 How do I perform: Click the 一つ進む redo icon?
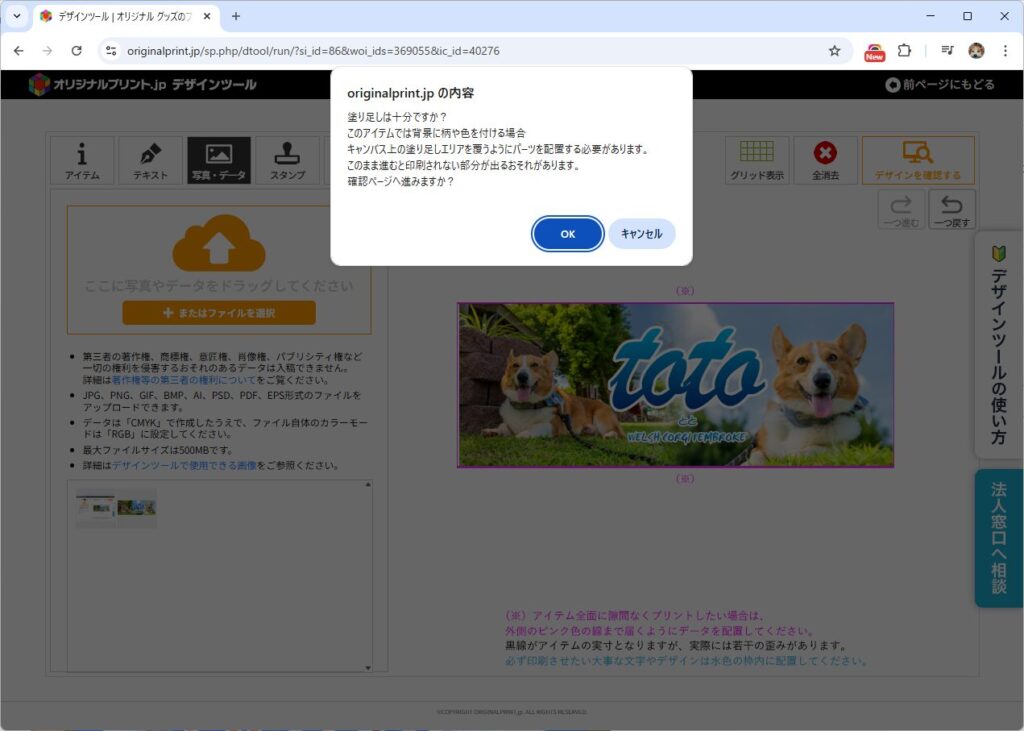pos(901,210)
